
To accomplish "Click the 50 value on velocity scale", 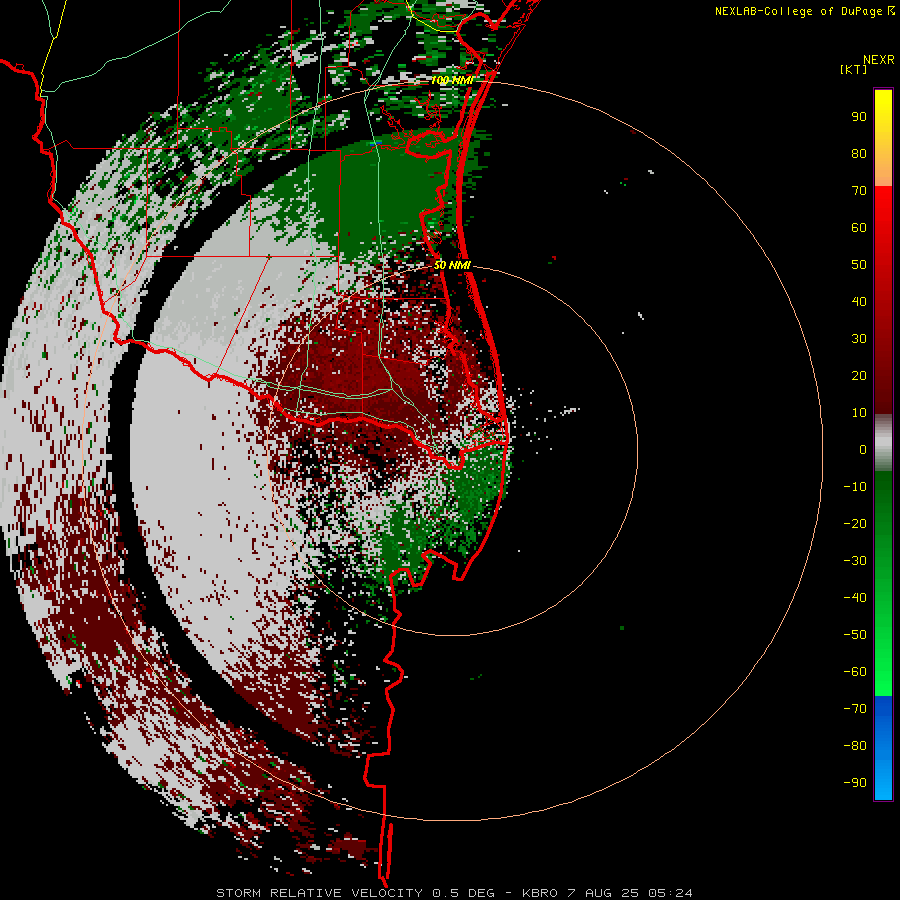I will [x=859, y=265].
